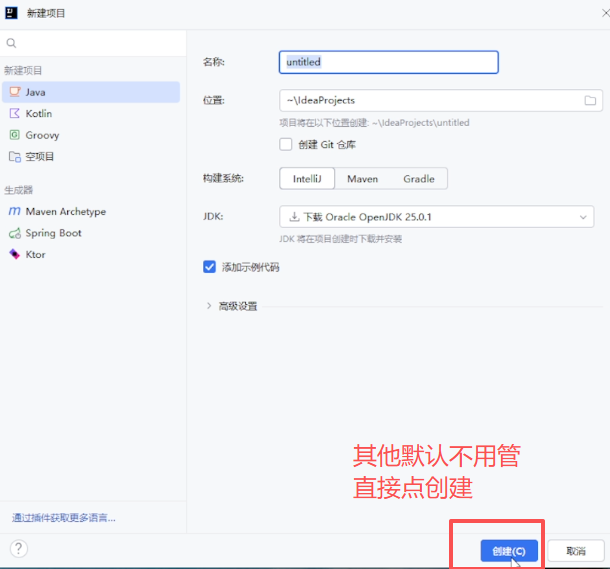610x569 pixels.
Task: Select the Kotlin icon in sidebar
Action: 15,114
